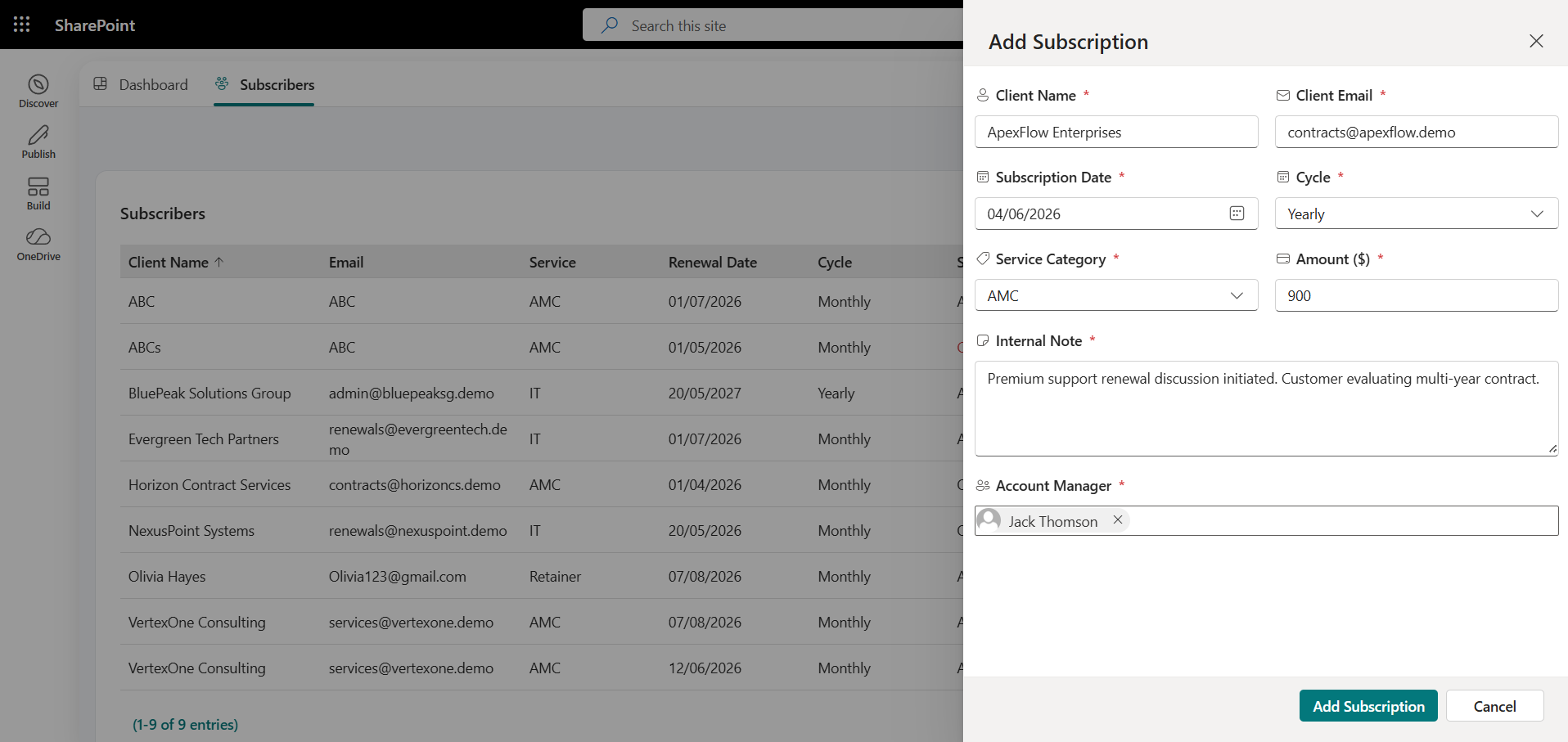Click the ABCs client name cell
Viewport: 1568px width, 742px height.
(x=145, y=347)
